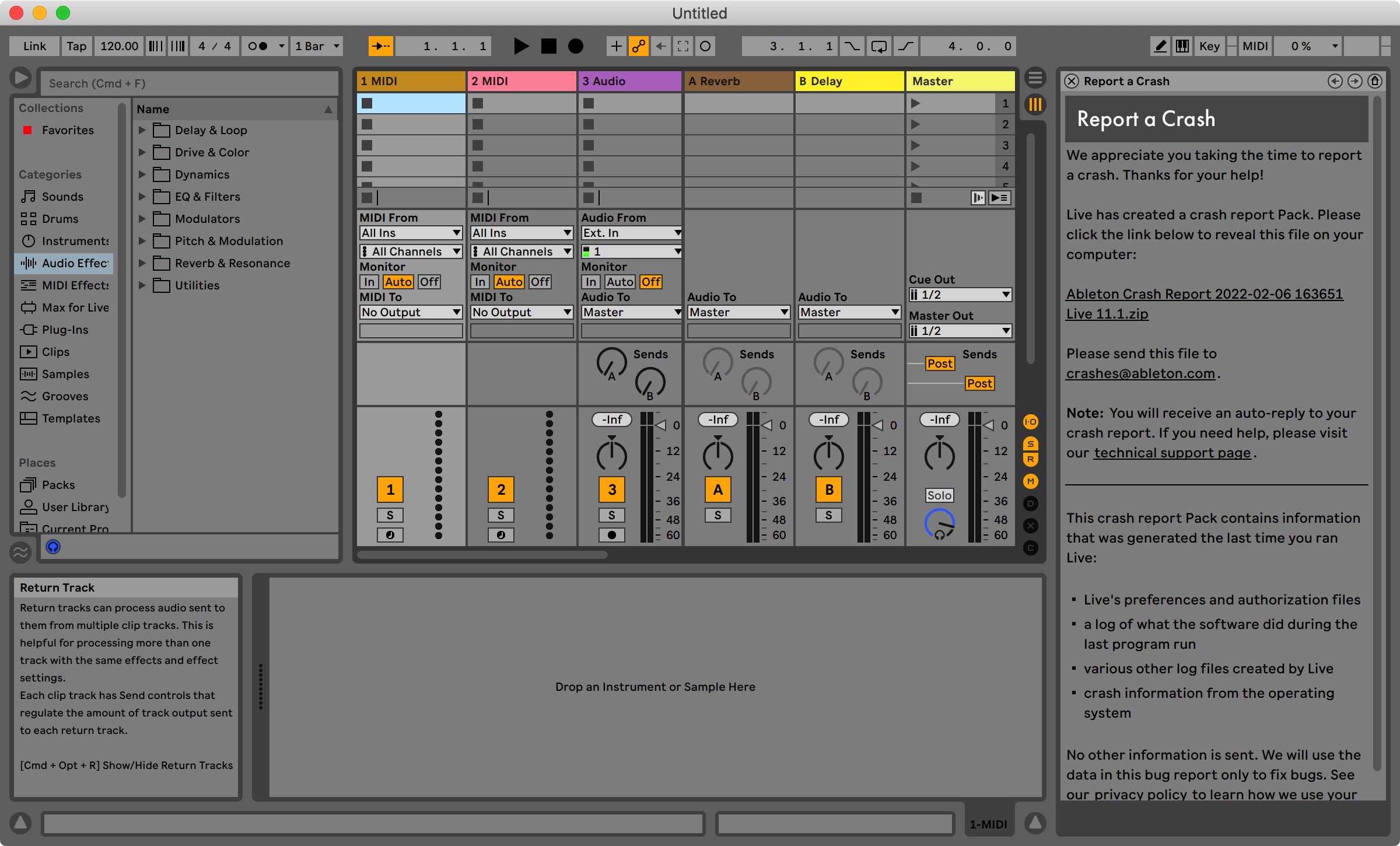Switch to Arrangement View with horizontal-lines icon
Viewport: 1400px width, 846px height.
pyautogui.click(x=1035, y=78)
